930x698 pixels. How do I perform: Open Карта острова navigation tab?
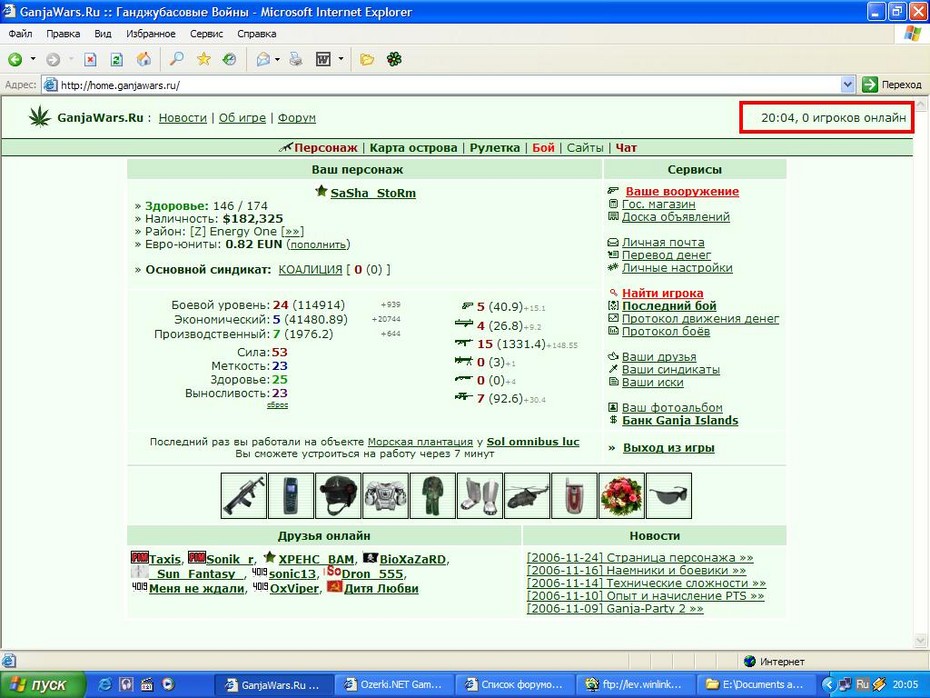(413, 148)
